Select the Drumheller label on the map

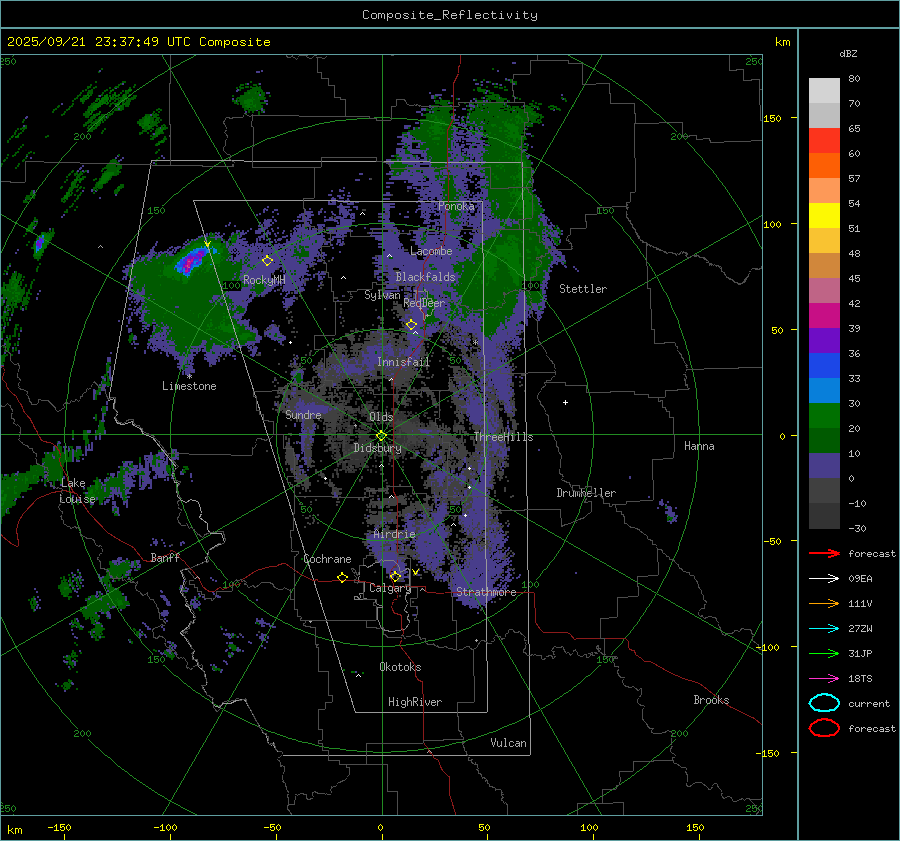(x=586, y=493)
